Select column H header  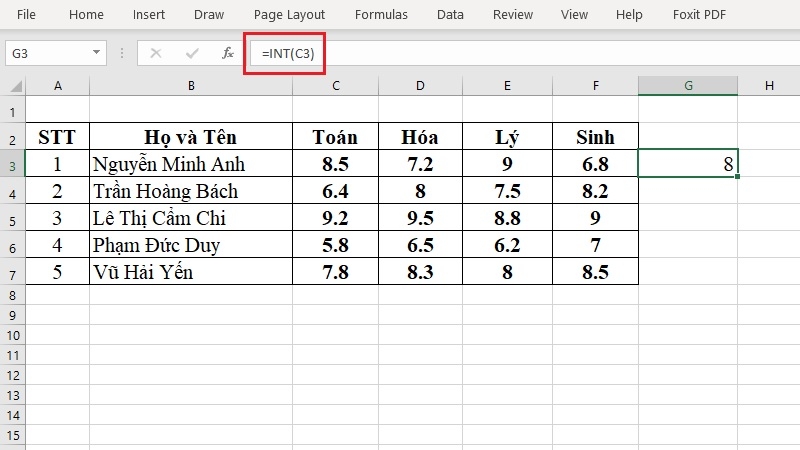(769, 86)
